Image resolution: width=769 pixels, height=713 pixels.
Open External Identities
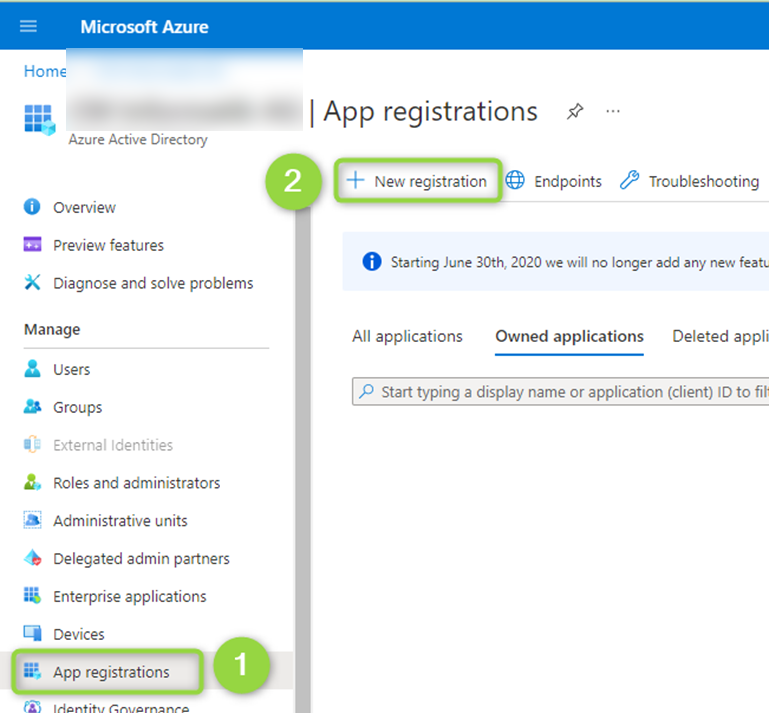point(113,445)
